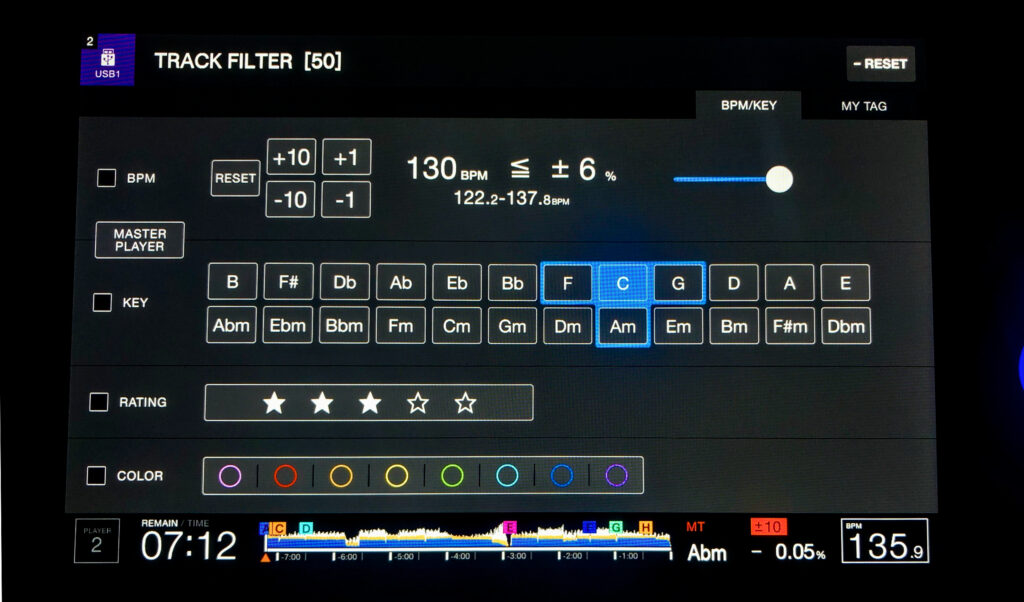Decrease BPM with -1 button

[346, 200]
